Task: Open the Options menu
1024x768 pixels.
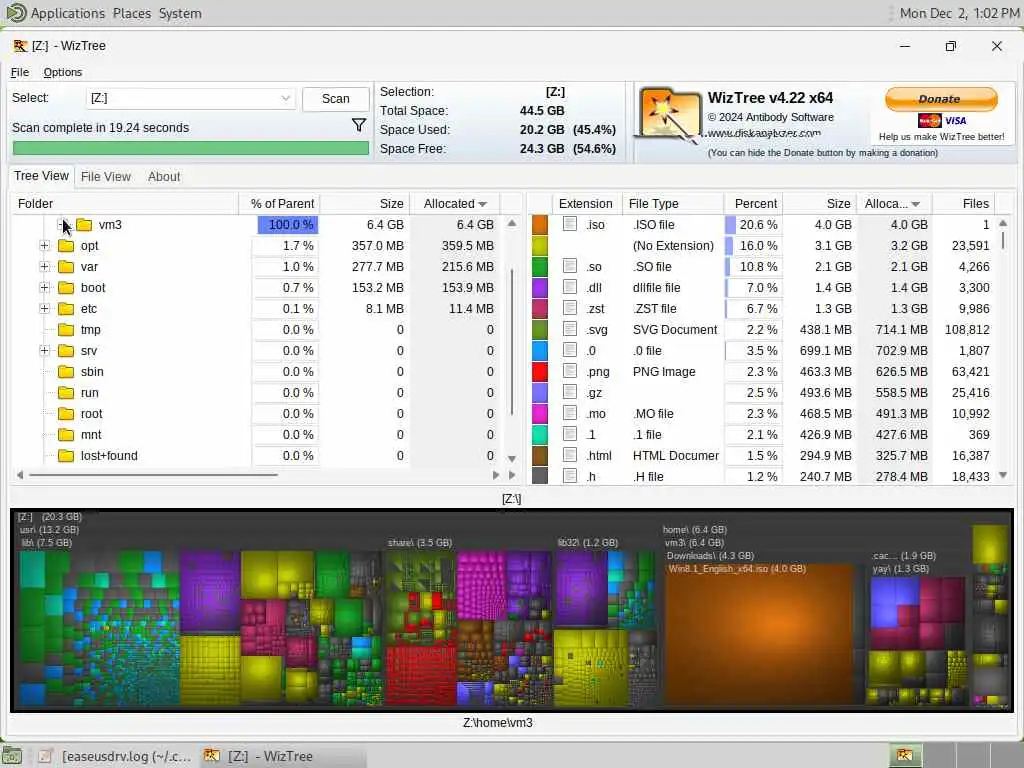Action: pyautogui.click(x=63, y=72)
